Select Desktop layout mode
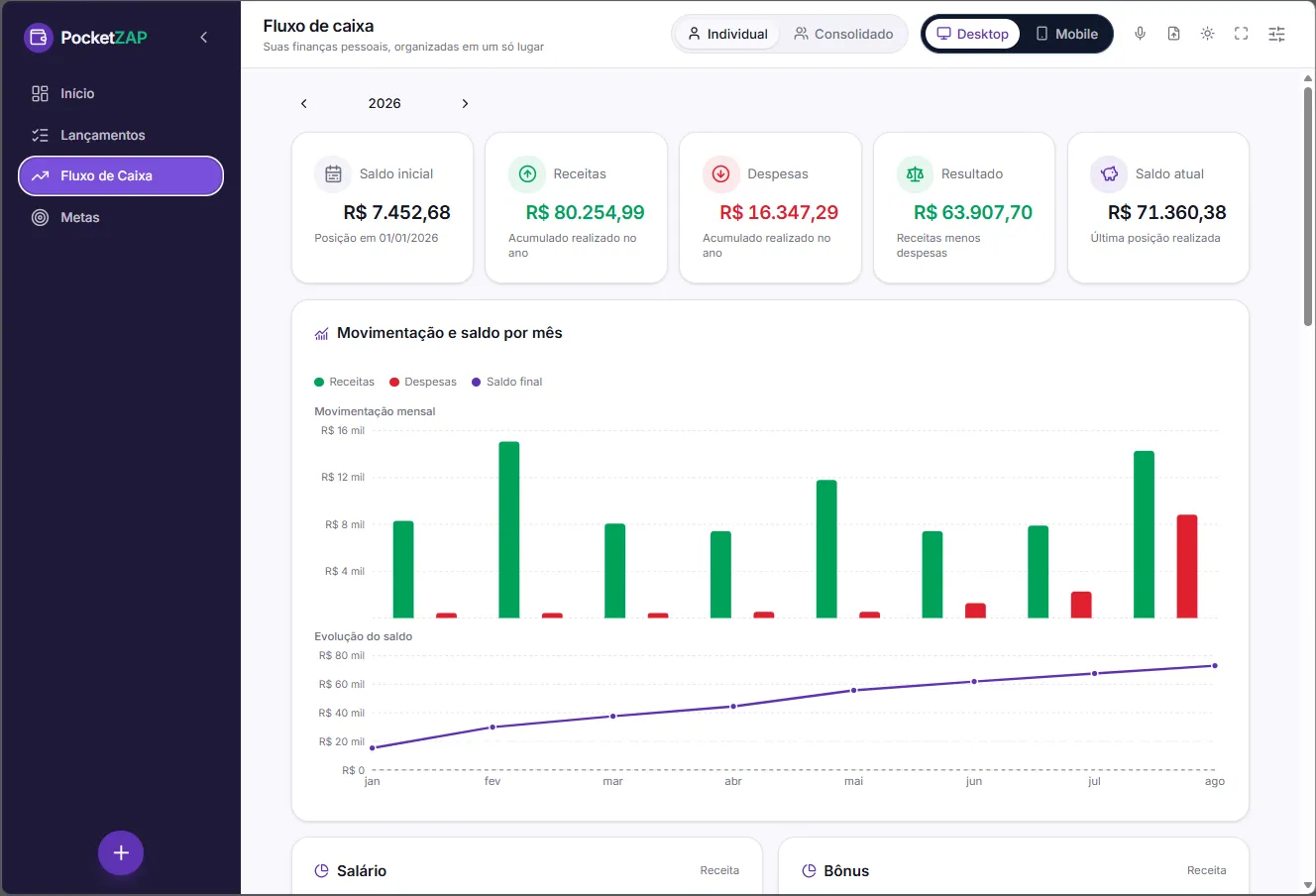 click(972, 34)
